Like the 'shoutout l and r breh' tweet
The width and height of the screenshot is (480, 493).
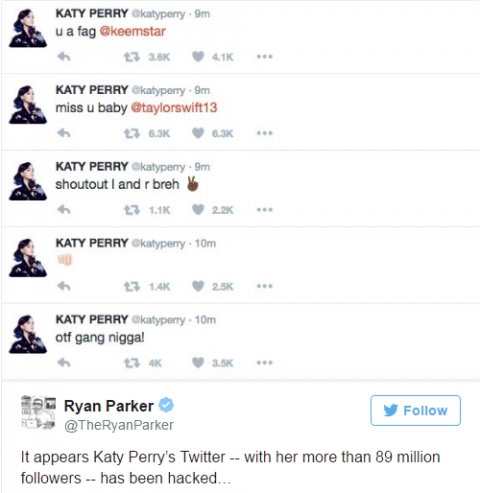click(198, 210)
